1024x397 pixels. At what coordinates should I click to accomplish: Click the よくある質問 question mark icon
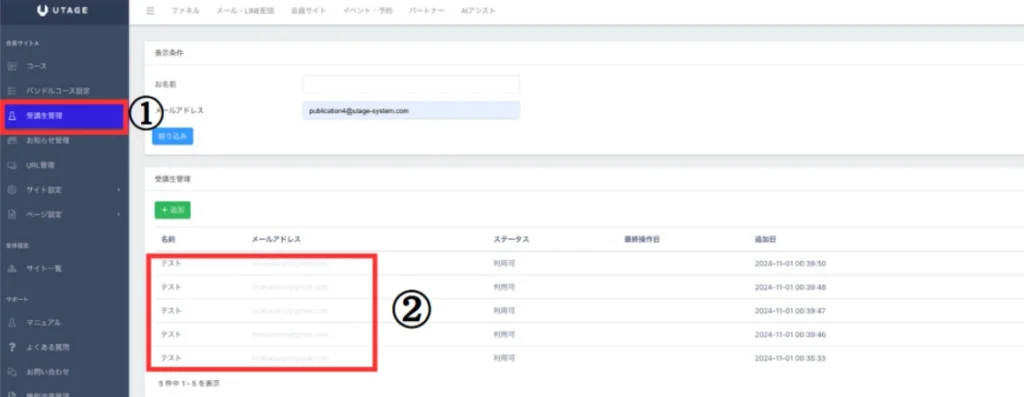point(12,347)
